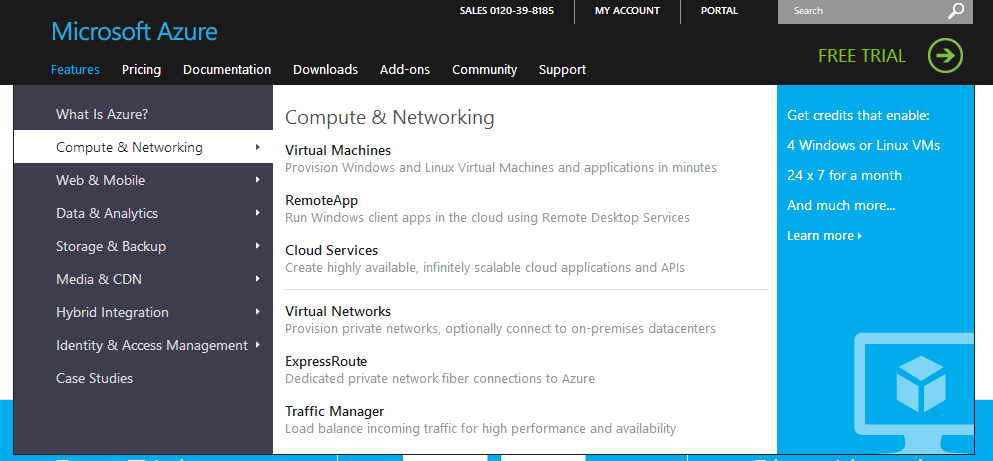Viewport: 993px width, 461px height.
Task: Open the Features menu
Action: (x=75, y=70)
